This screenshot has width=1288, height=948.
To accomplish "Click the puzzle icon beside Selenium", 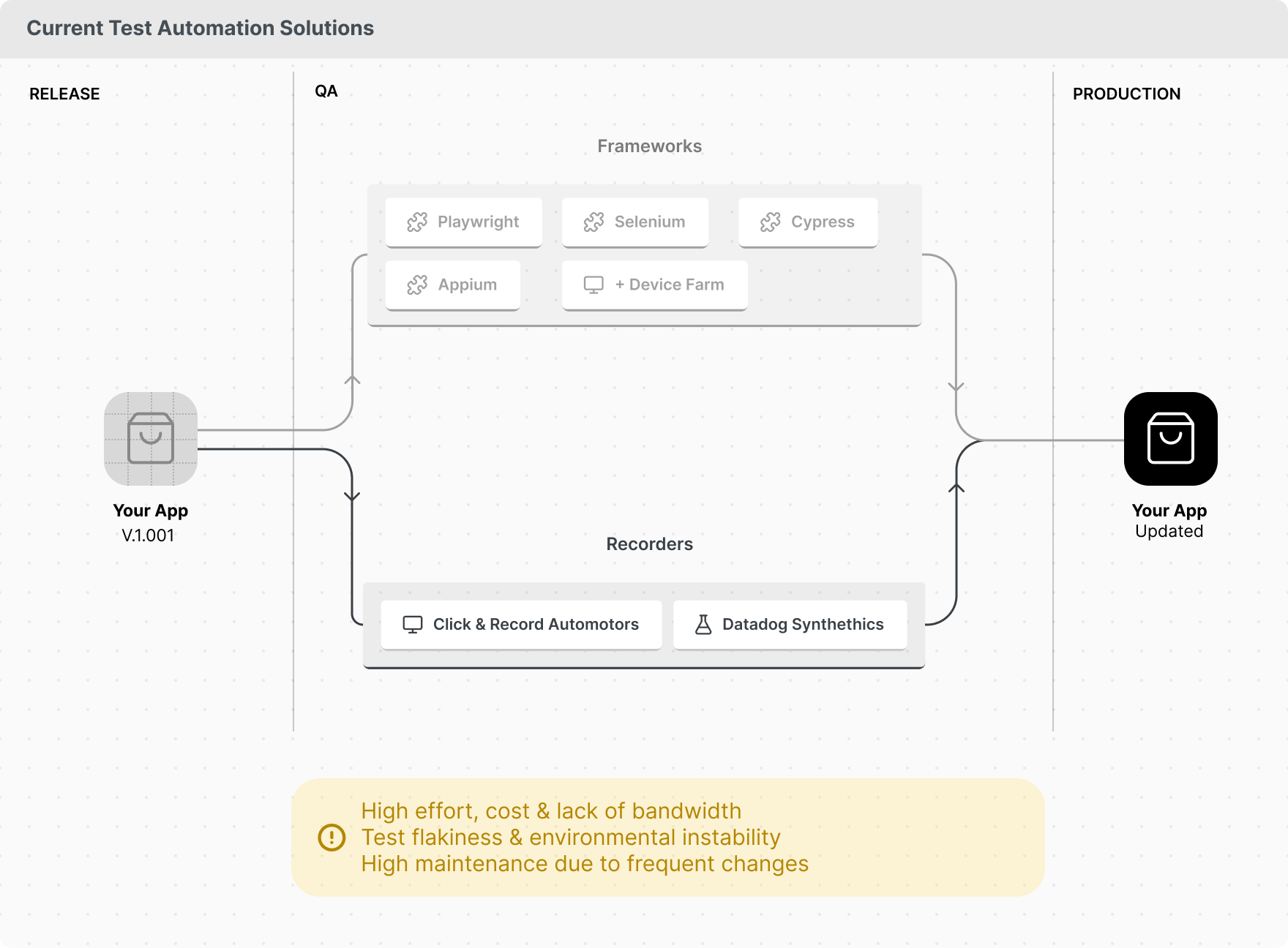I will (x=594, y=222).
